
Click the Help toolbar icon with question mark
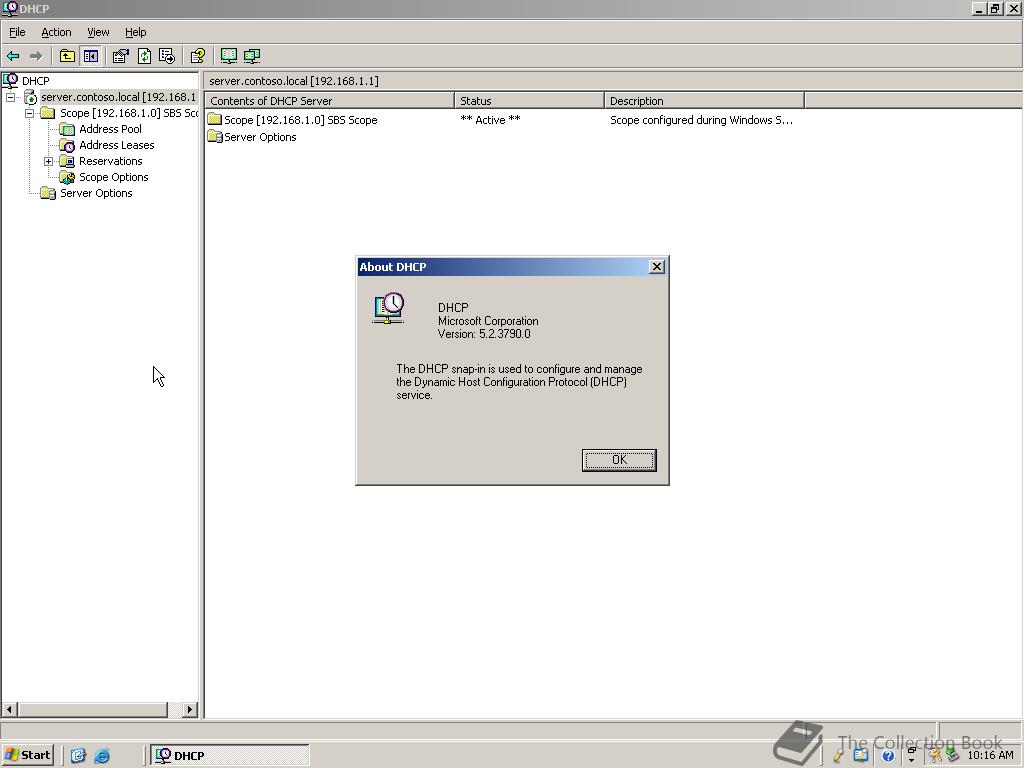[x=198, y=56]
